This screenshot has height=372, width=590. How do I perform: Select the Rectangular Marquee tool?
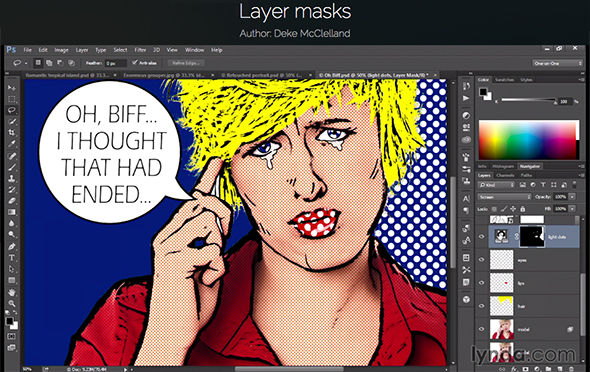click(x=12, y=99)
